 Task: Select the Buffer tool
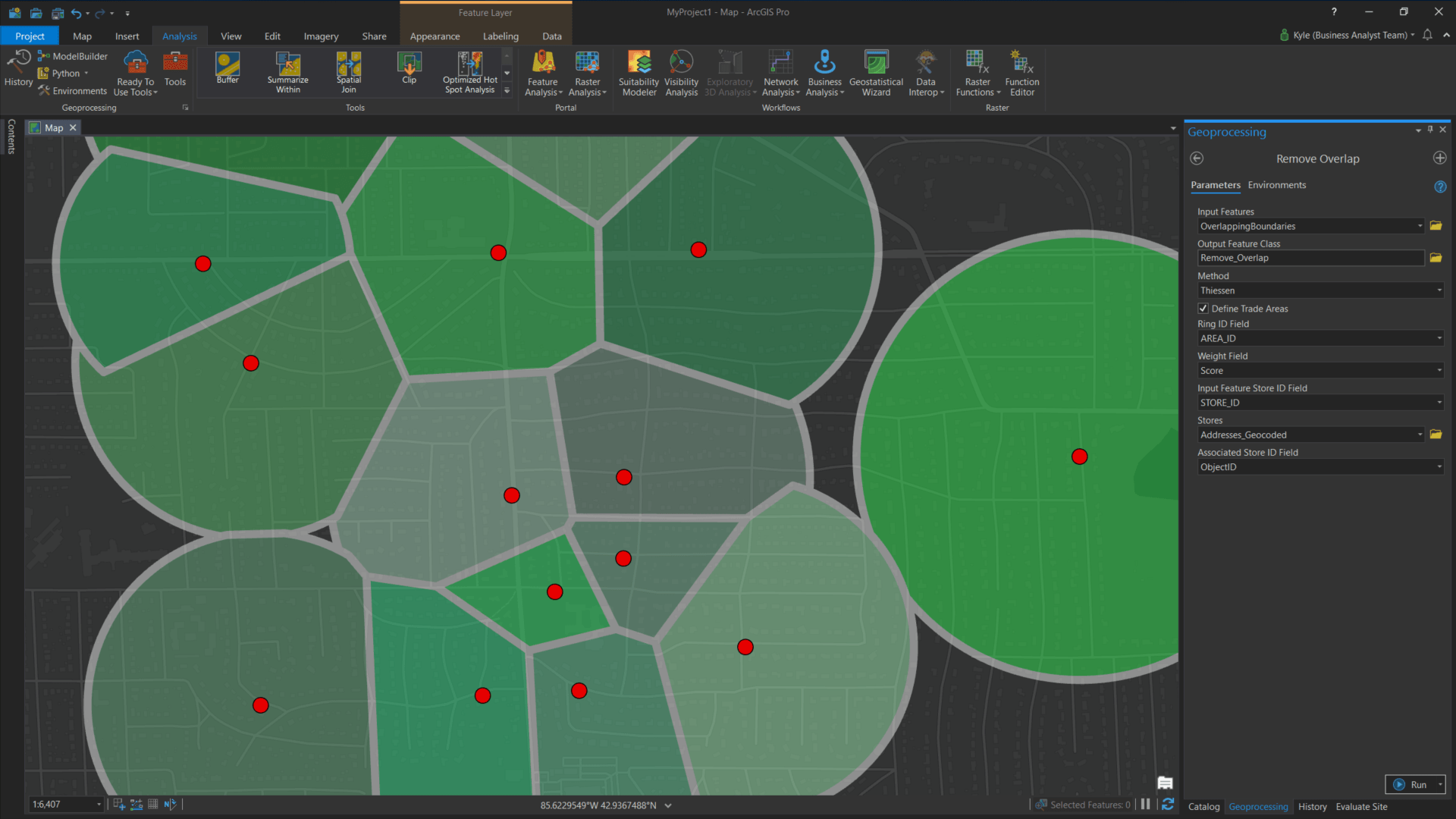point(227,72)
